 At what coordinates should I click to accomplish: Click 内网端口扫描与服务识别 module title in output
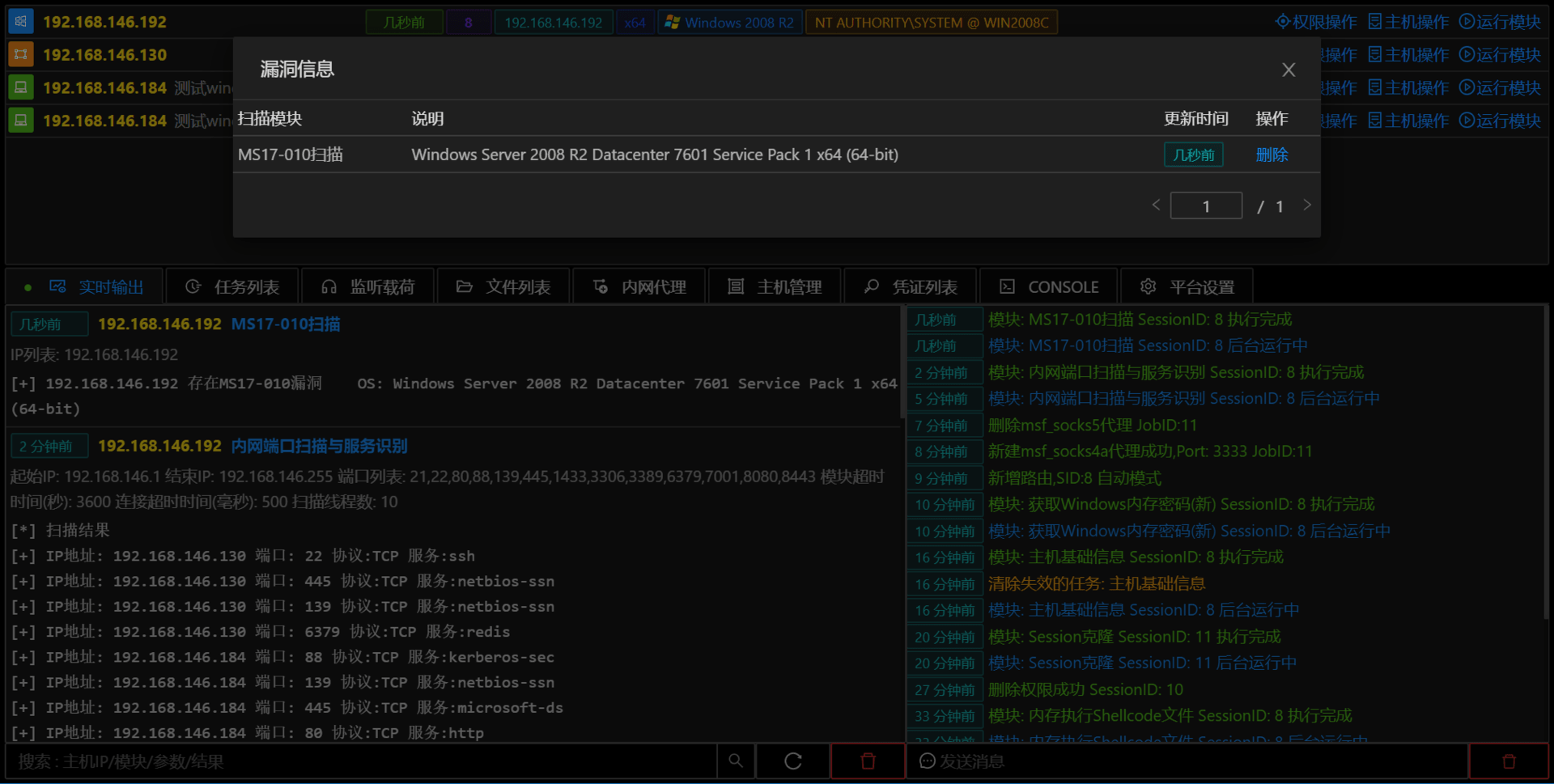pos(319,447)
